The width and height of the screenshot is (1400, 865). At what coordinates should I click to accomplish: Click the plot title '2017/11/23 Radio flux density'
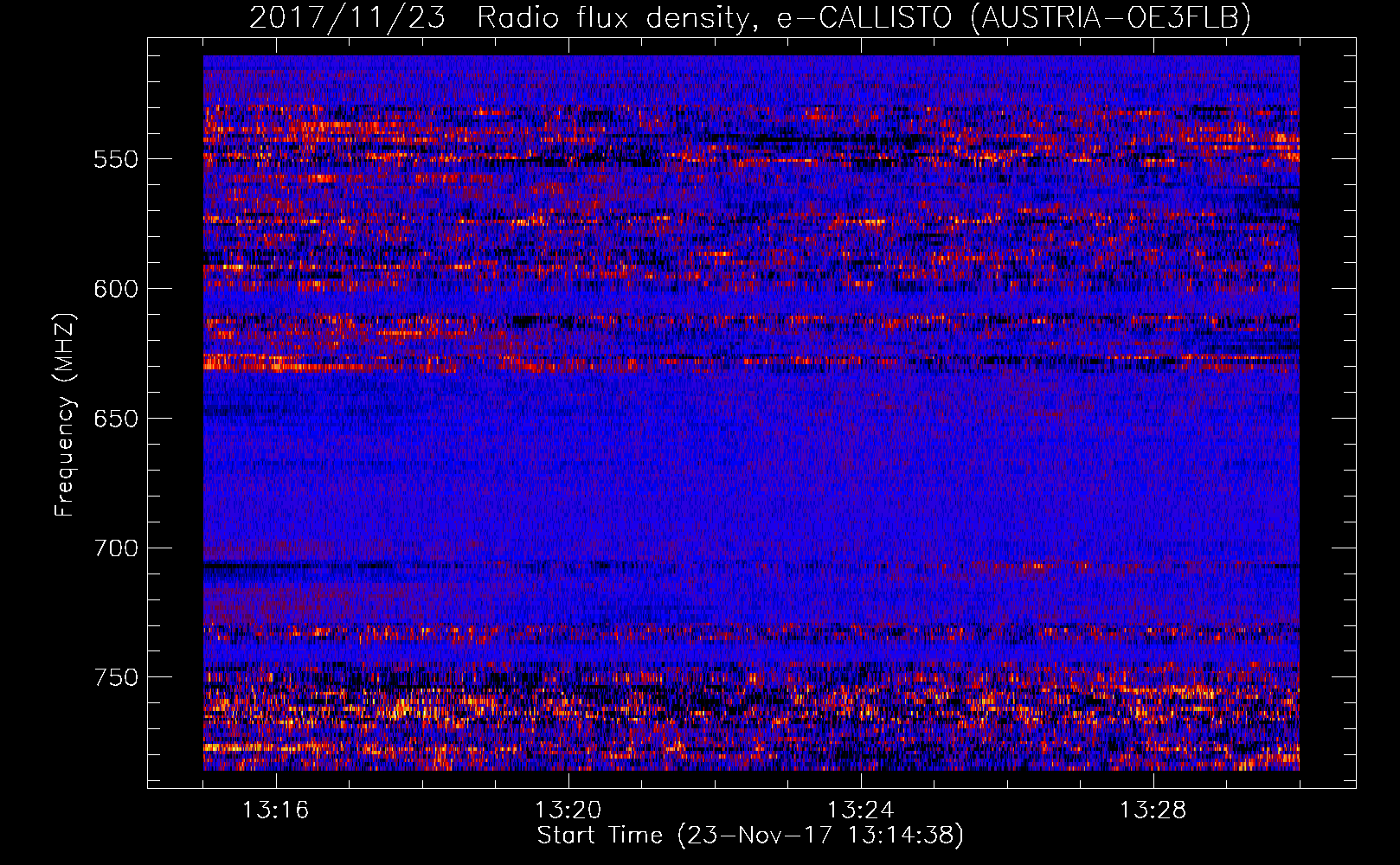point(750,18)
